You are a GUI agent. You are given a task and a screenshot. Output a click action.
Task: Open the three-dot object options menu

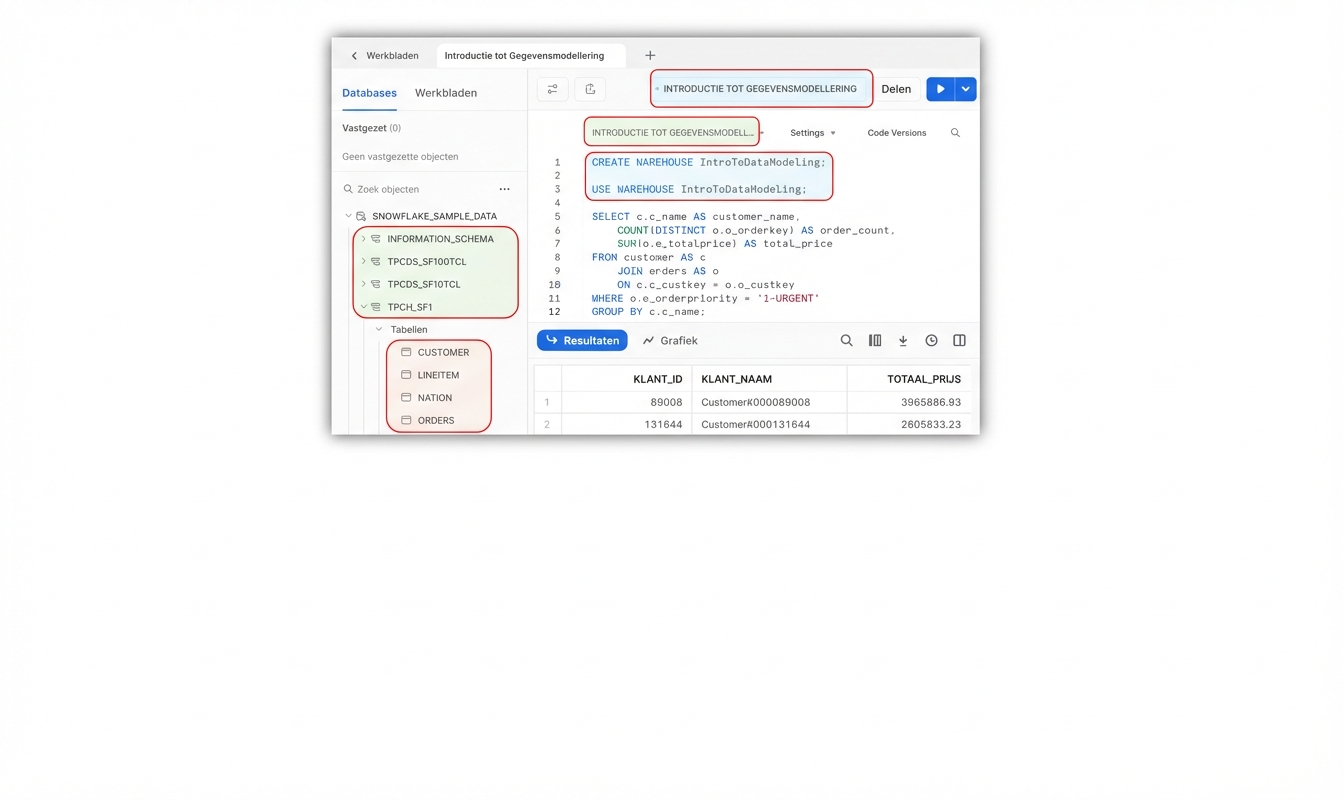[504, 189]
